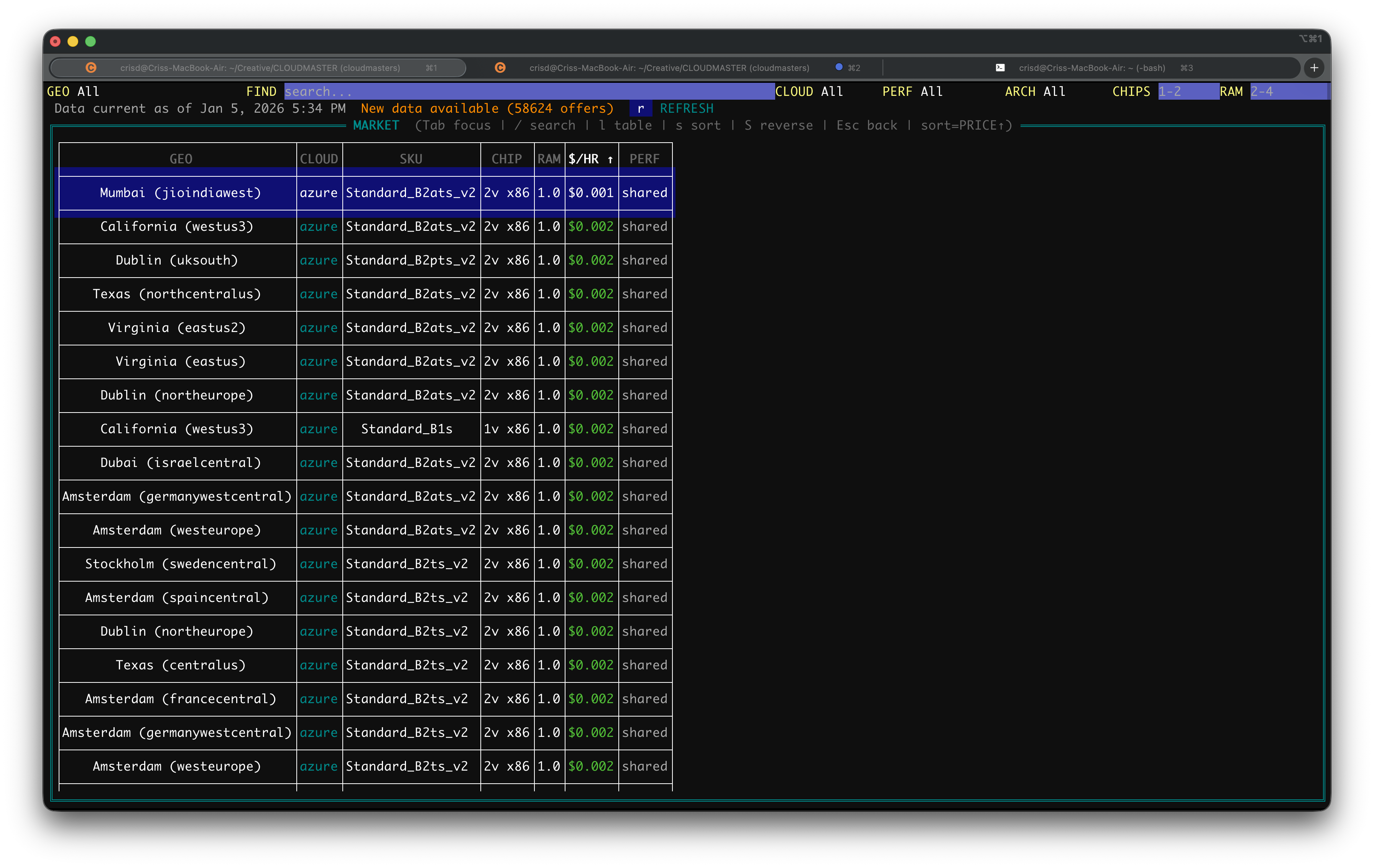Select the Dublin (uksouth) row
The width and height of the screenshot is (1374, 868).
click(176, 261)
